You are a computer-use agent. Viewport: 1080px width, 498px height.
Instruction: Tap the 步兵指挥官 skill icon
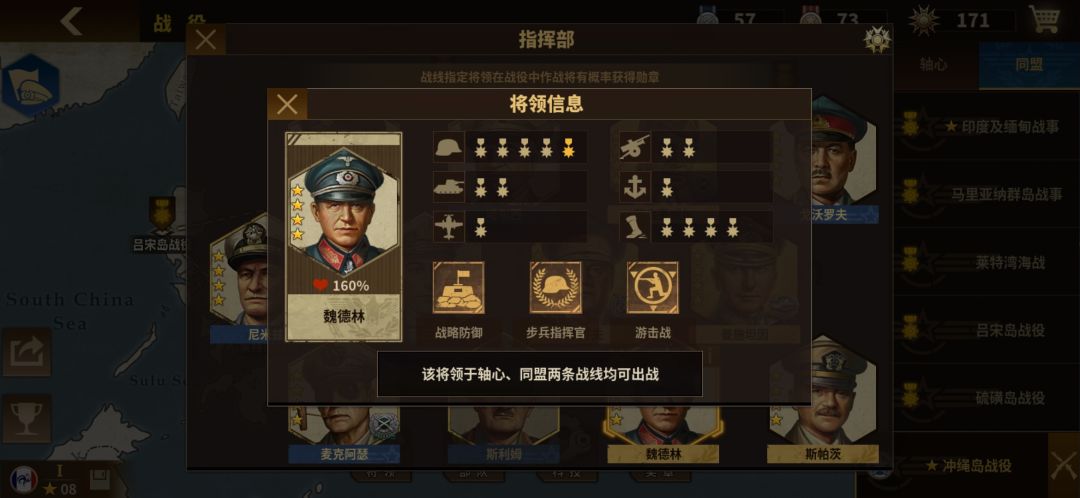pyautogui.click(x=555, y=287)
